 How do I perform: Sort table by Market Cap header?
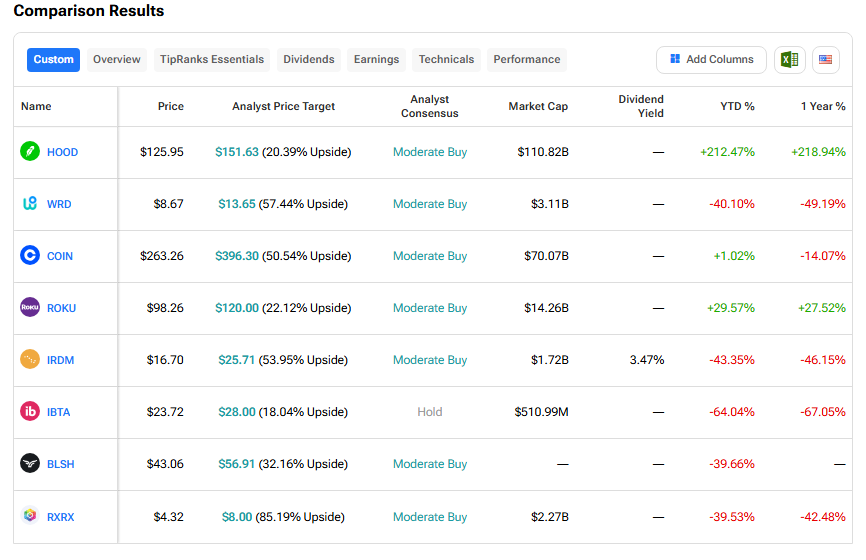(x=537, y=106)
